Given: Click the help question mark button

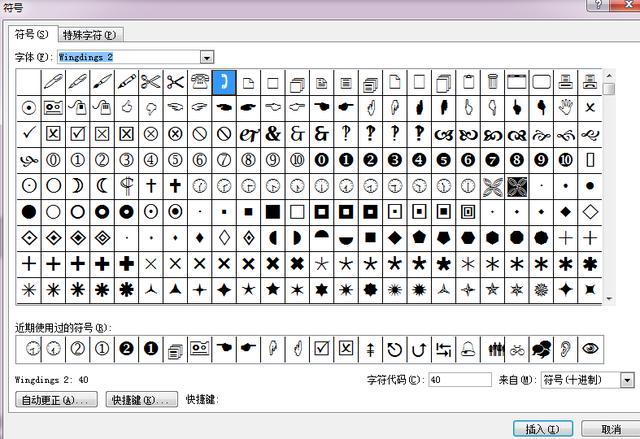Looking at the screenshot, I should coord(598,5).
